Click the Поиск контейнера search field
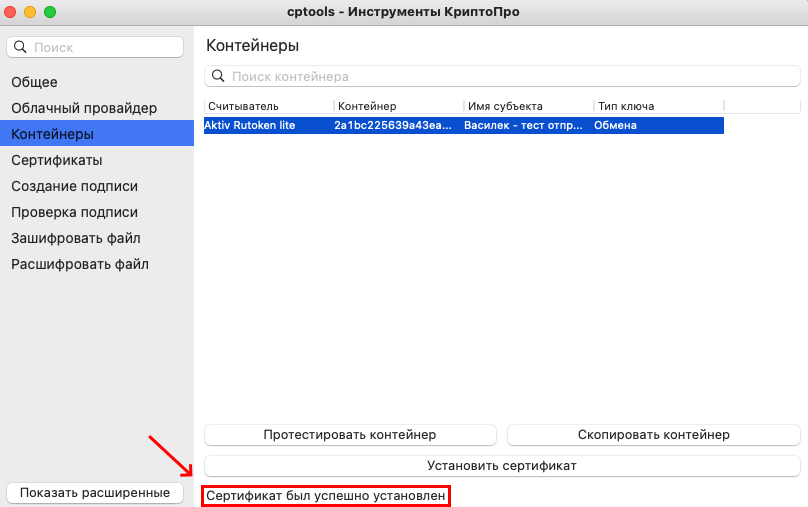Screen dimensions: 808x507 502,76
